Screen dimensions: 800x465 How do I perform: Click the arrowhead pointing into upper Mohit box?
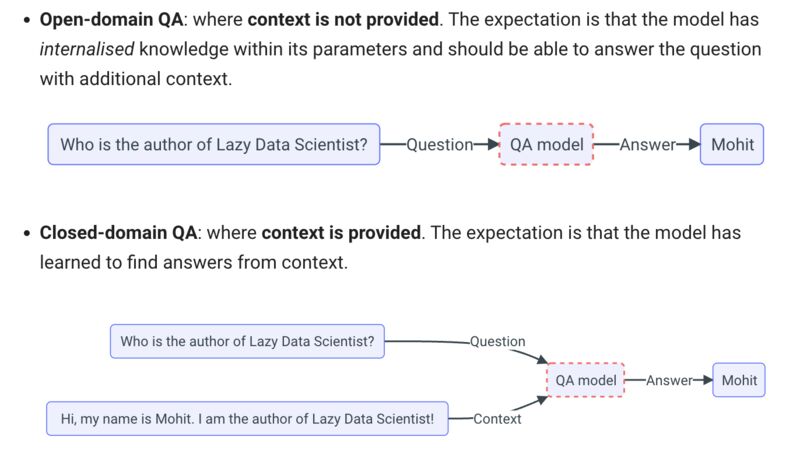pos(694,144)
